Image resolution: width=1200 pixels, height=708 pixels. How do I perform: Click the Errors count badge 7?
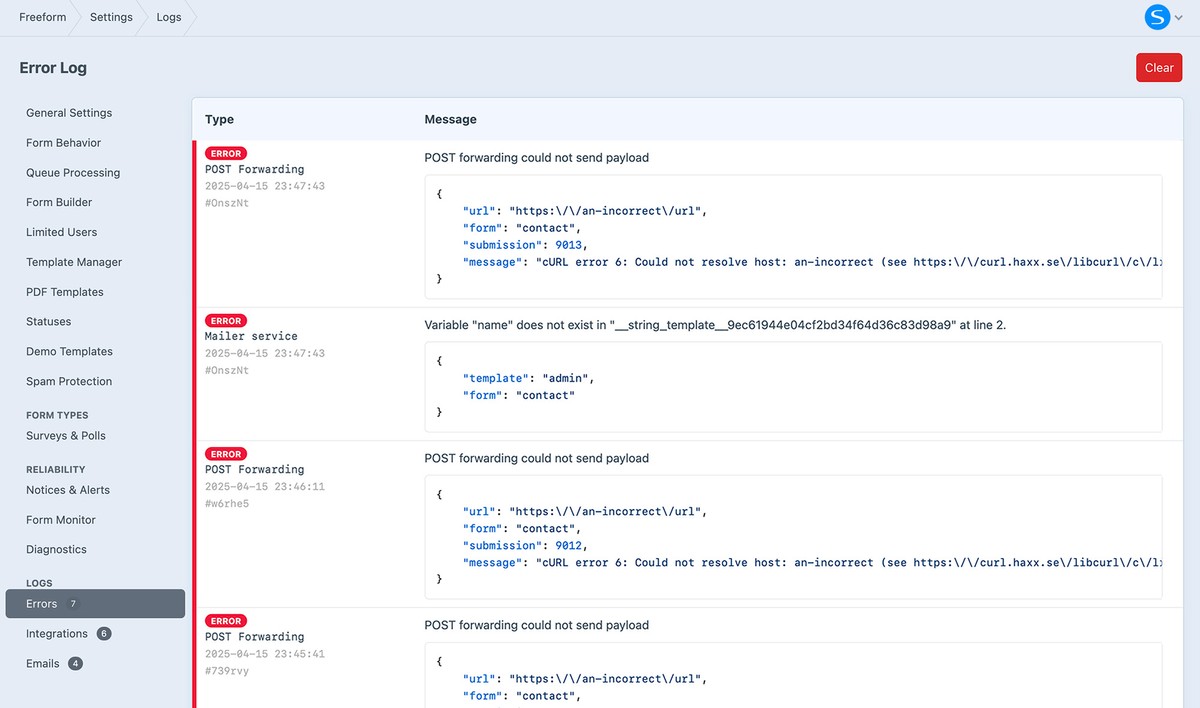pos(73,604)
